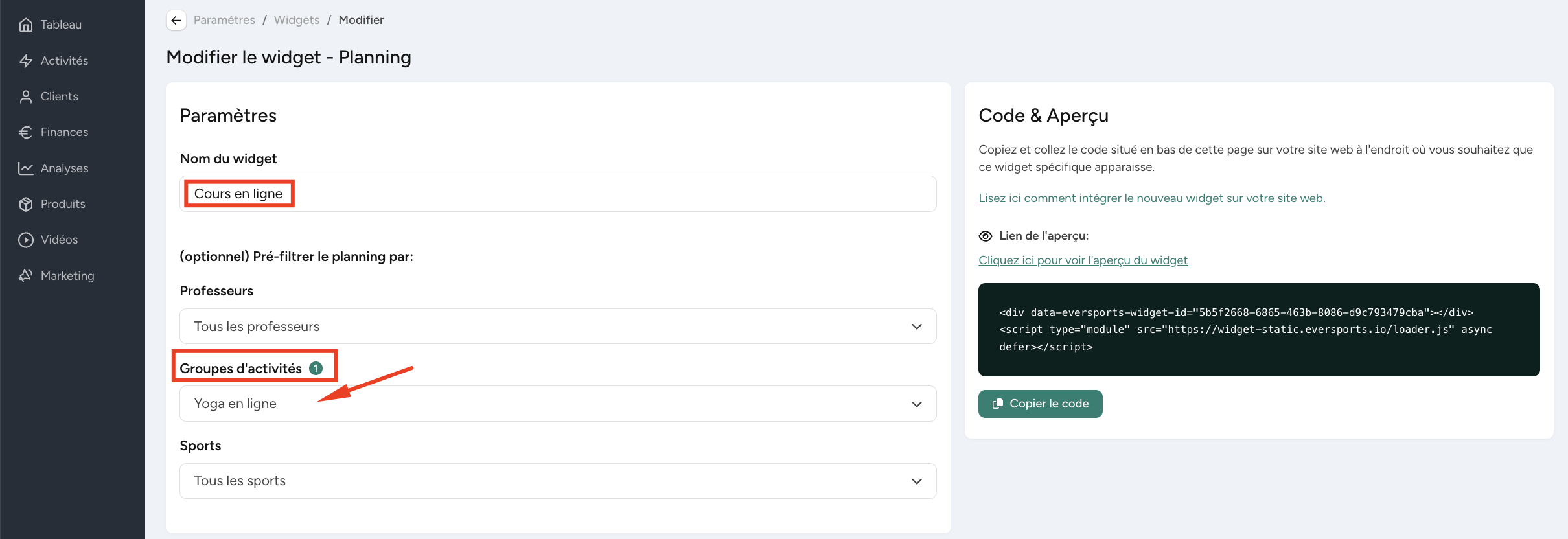Expand chevron of Tous les professeurs
The image size is (1568, 539).
coord(917,327)
